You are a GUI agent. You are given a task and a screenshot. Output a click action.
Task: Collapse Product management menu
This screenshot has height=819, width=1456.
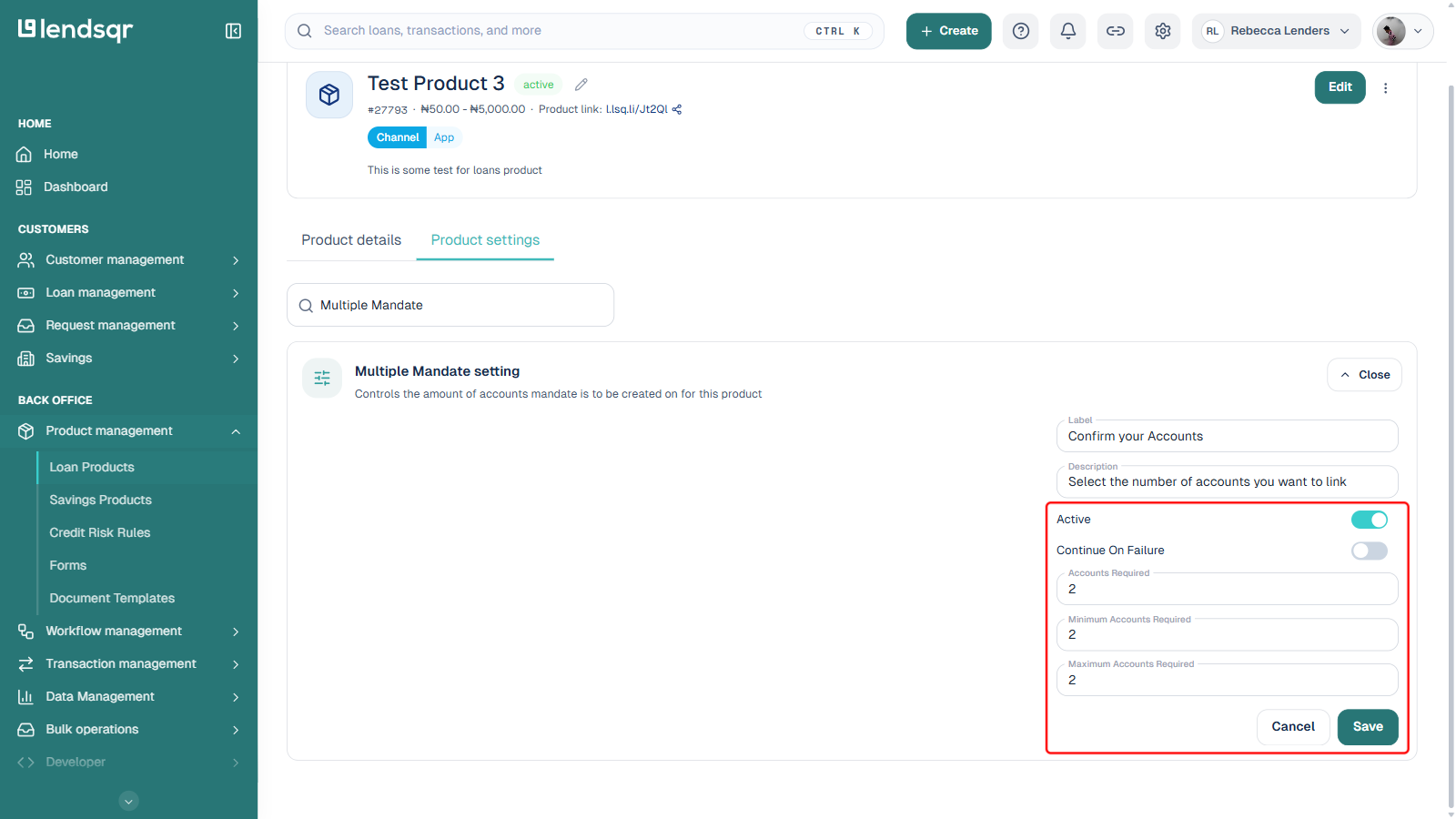[128, 431]
